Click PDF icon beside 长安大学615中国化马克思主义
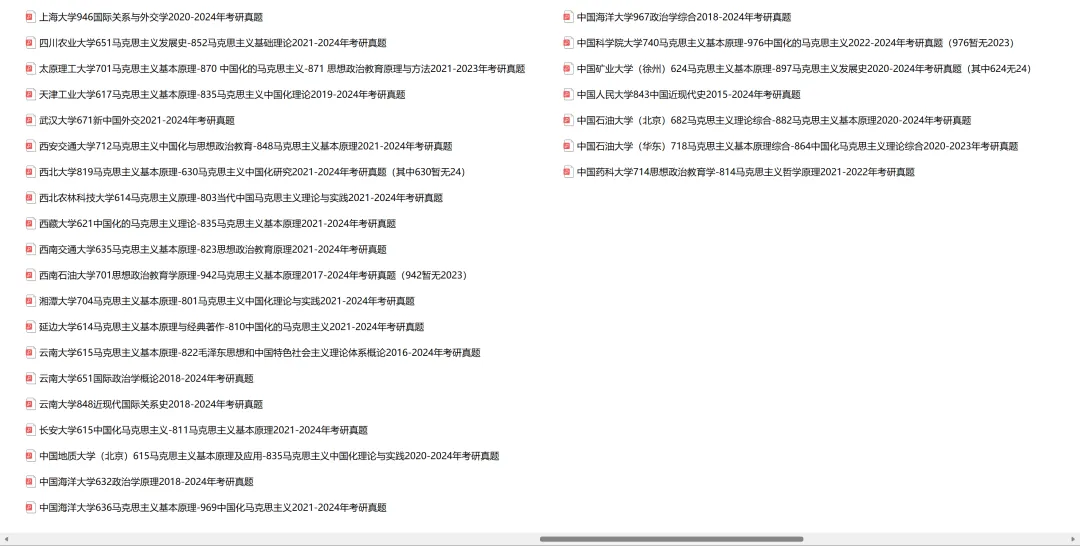The image size is (1080, 546). coord(30,430)
